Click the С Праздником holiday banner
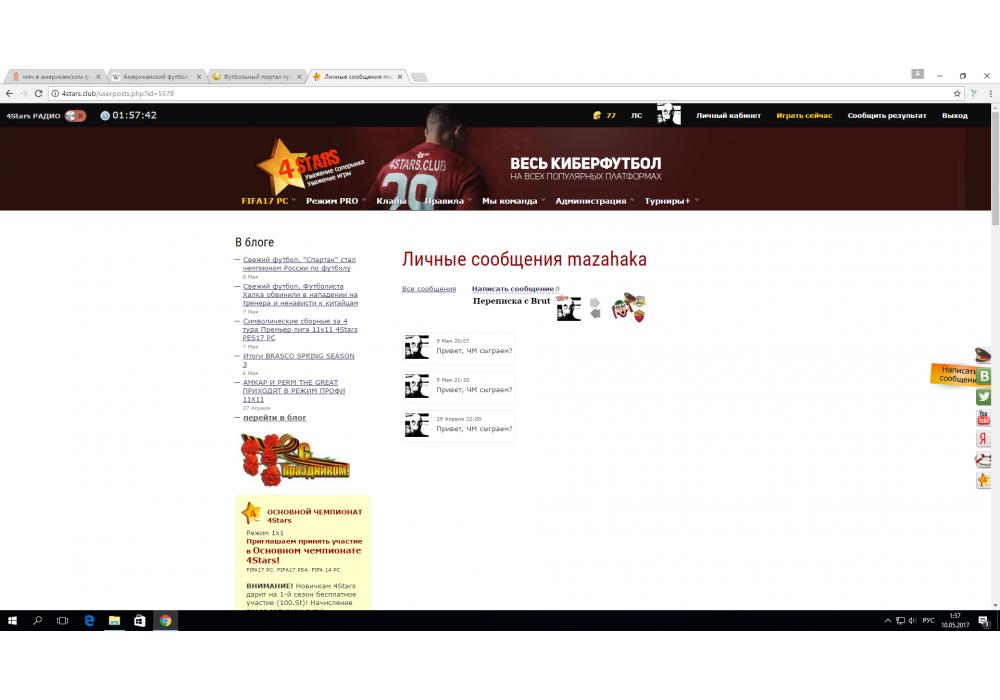Image resolution: width=1000 pixels, height=700 pixels. (x=295, y=459)
